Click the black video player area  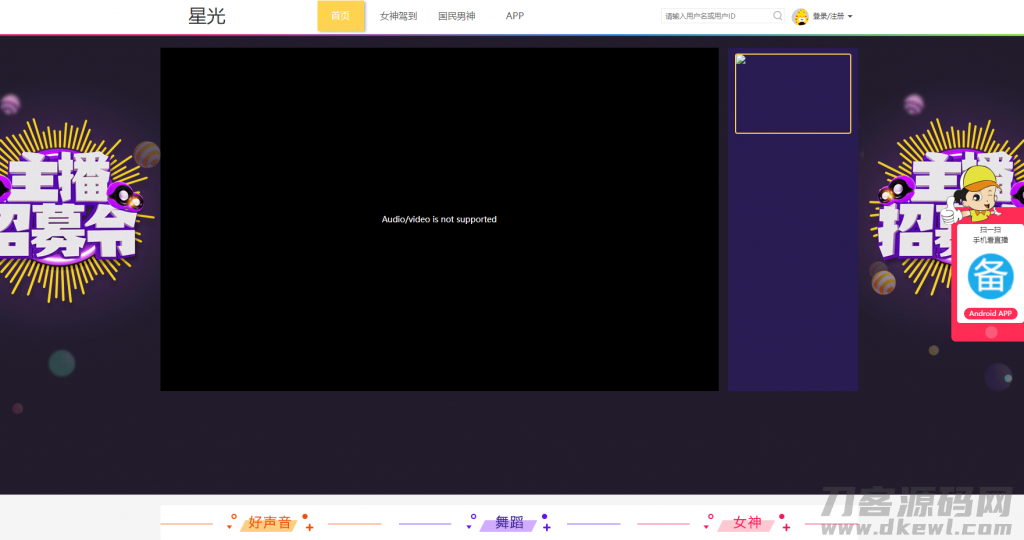coord(439,219)
